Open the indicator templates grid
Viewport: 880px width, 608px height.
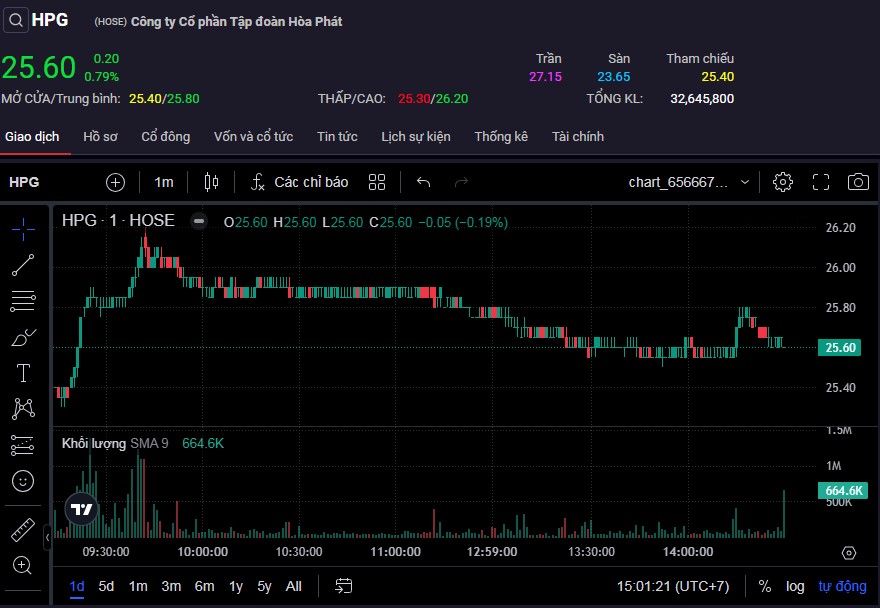[x=377, y=182]
